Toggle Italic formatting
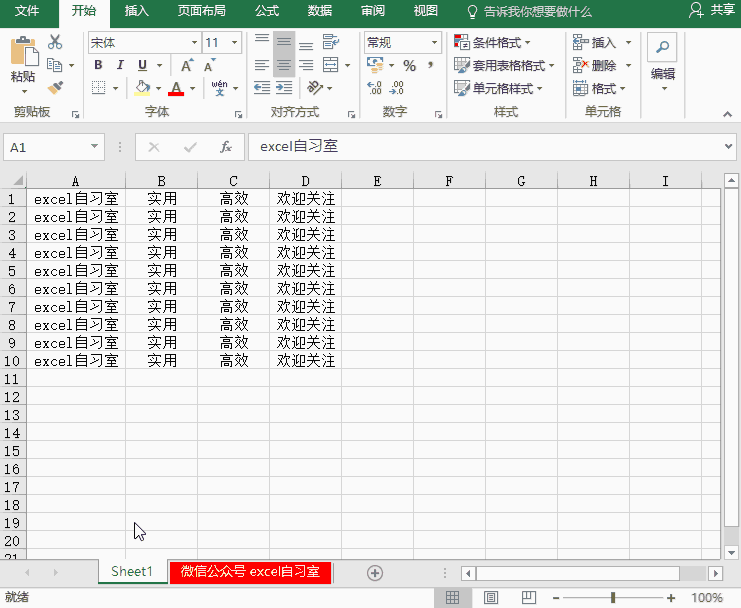 (120, 65)
